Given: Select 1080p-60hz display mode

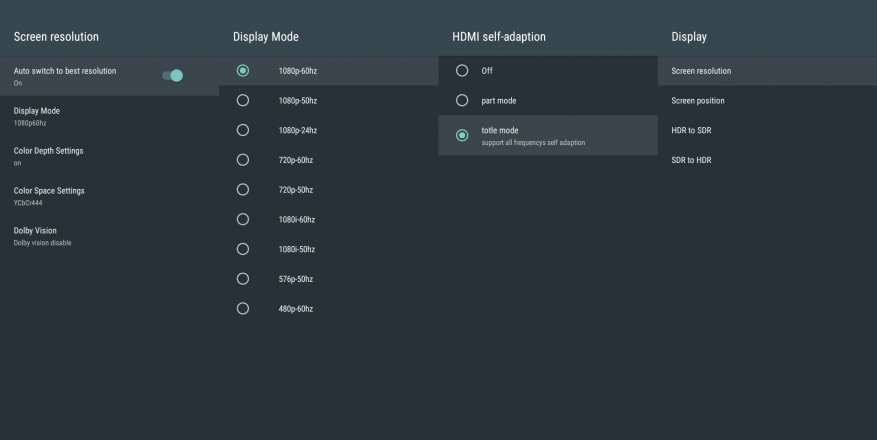Looking at the screenshot, I should tap(243, 70).
